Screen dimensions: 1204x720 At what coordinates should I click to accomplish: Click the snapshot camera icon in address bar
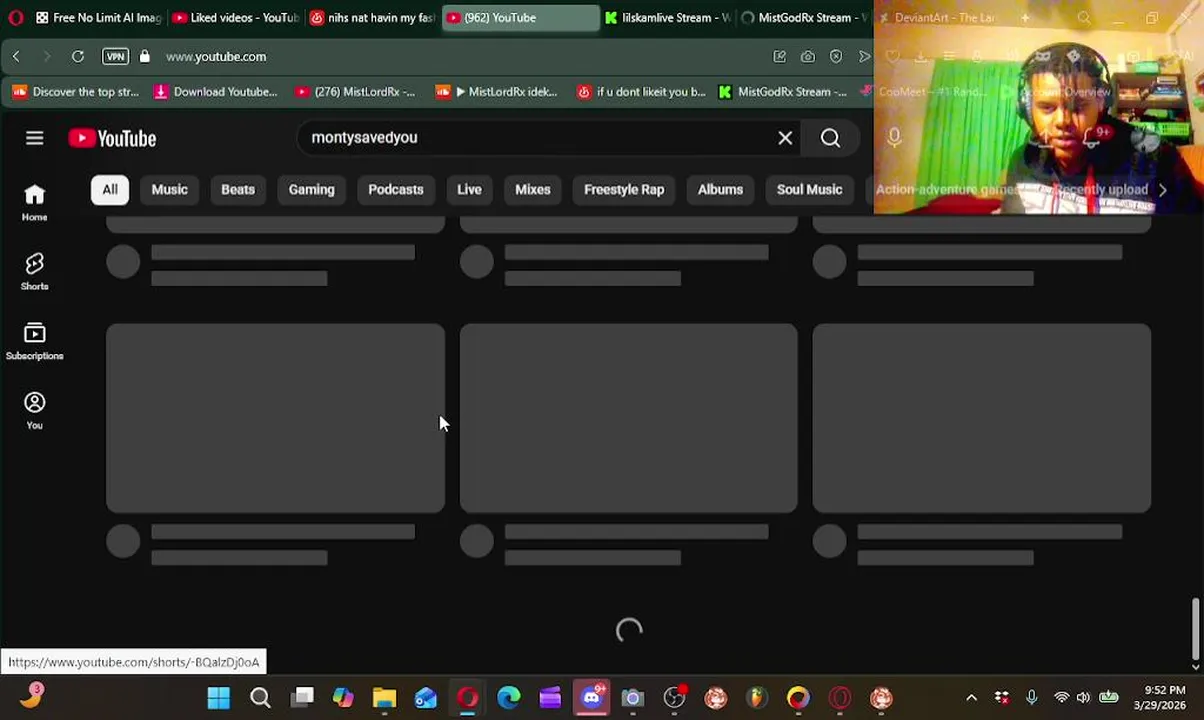808,56
